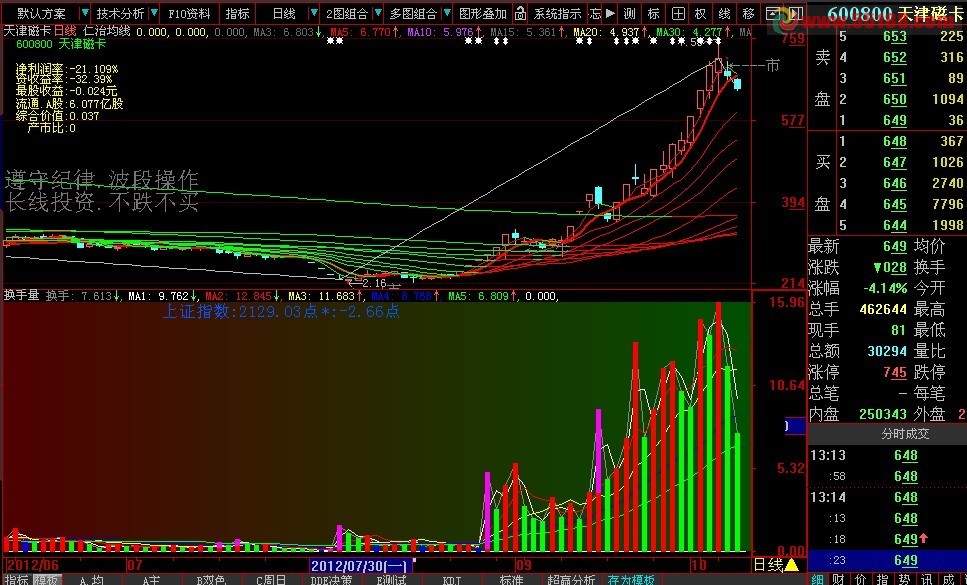The height and width of the screenshot is (585, 967).
Task: Select the 标准 template tab
Action: [511, 579]
